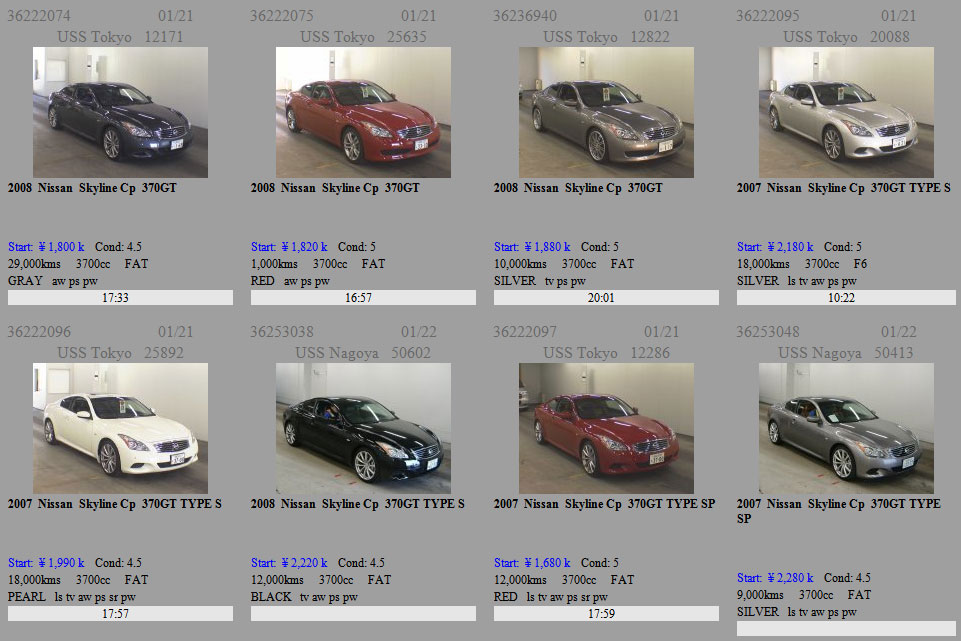
Task: Click the 'BLACK tv aw ps pw' options line
Action: (304, 597)
